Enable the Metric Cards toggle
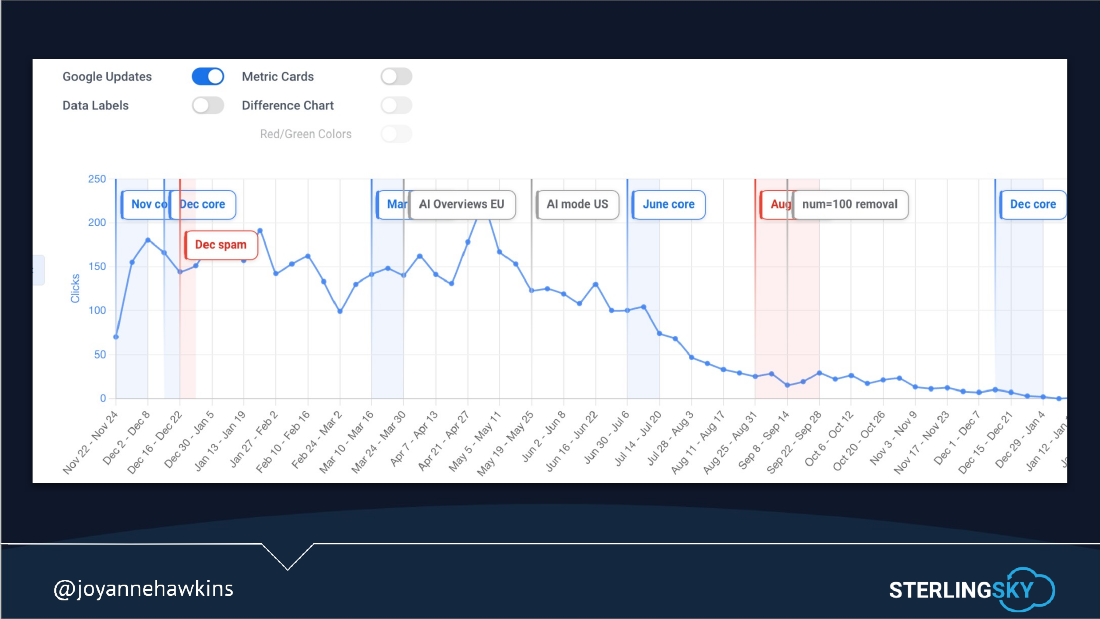1100x619 pixels. pyautogui.click(x=396, y=76)
